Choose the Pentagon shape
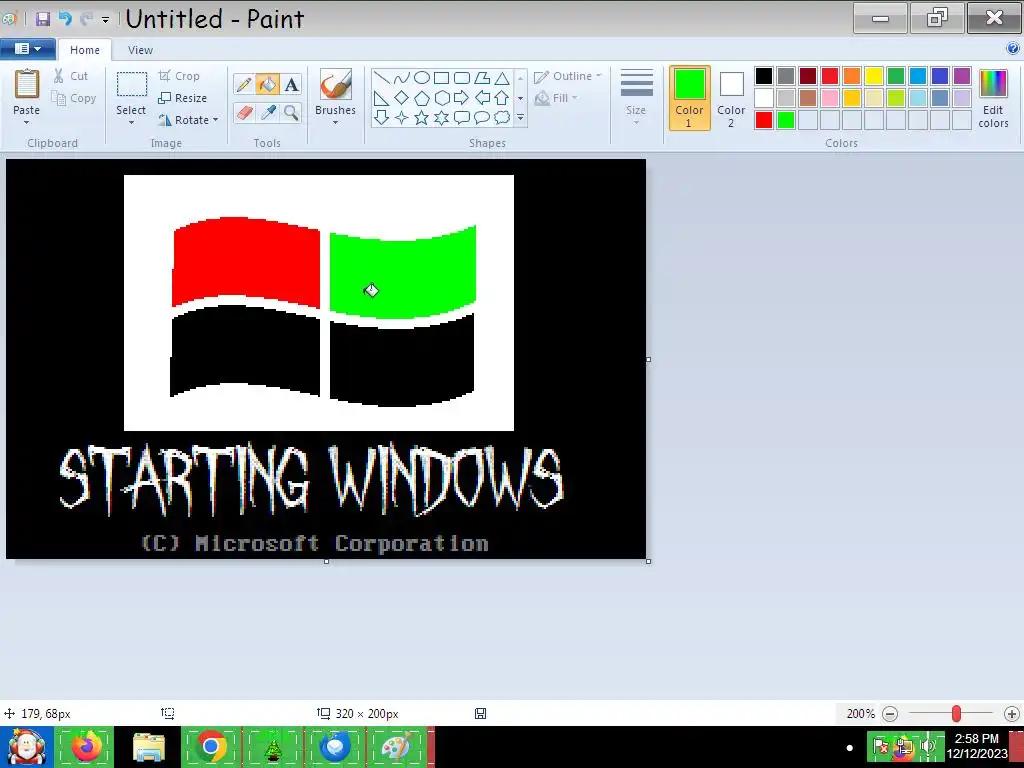 coord(422,98)
